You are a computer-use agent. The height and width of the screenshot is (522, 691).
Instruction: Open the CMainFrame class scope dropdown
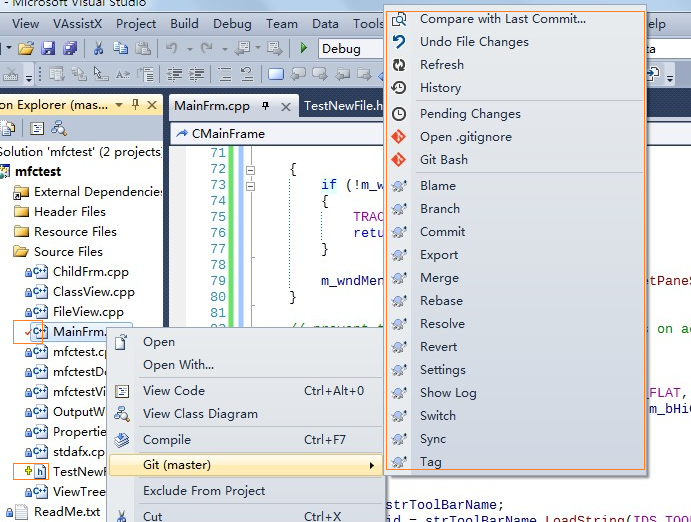point(277,133)
